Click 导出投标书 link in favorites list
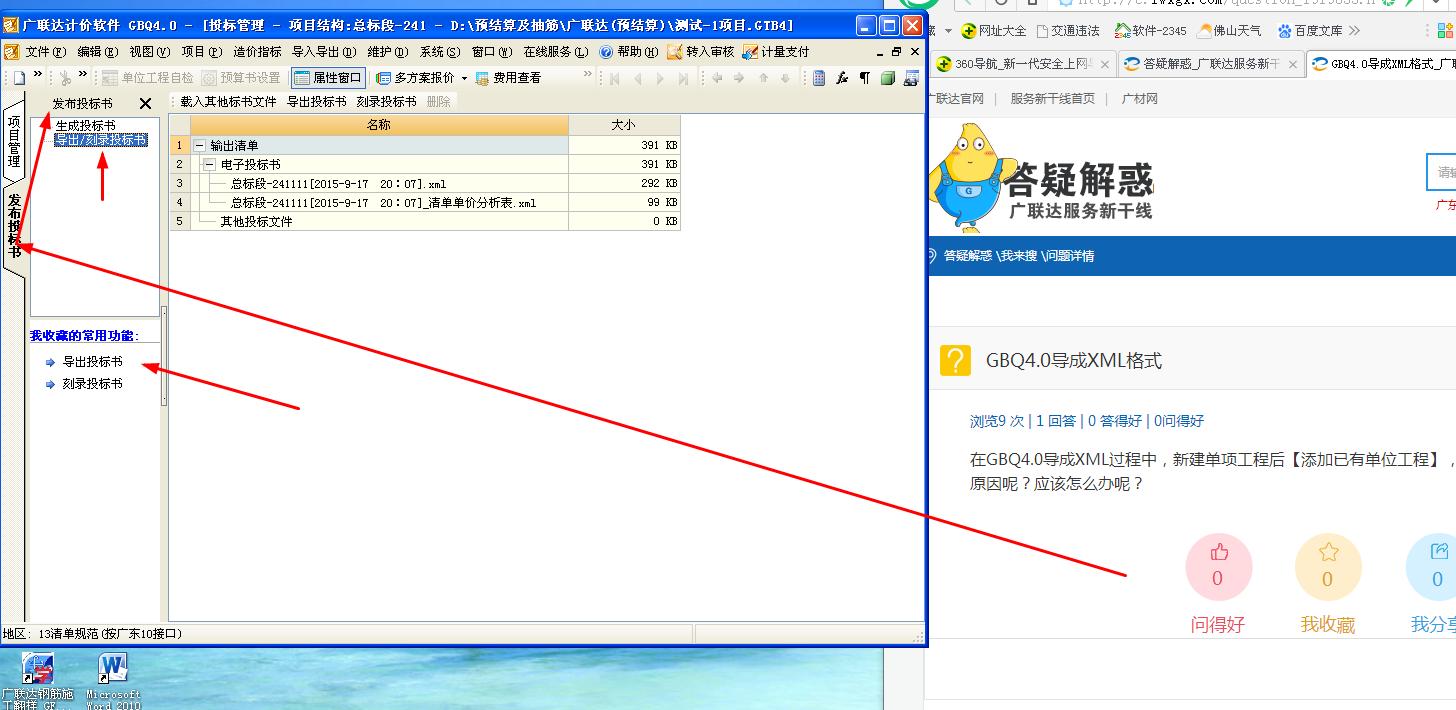The image size is (1456, 710). [92, 362]
